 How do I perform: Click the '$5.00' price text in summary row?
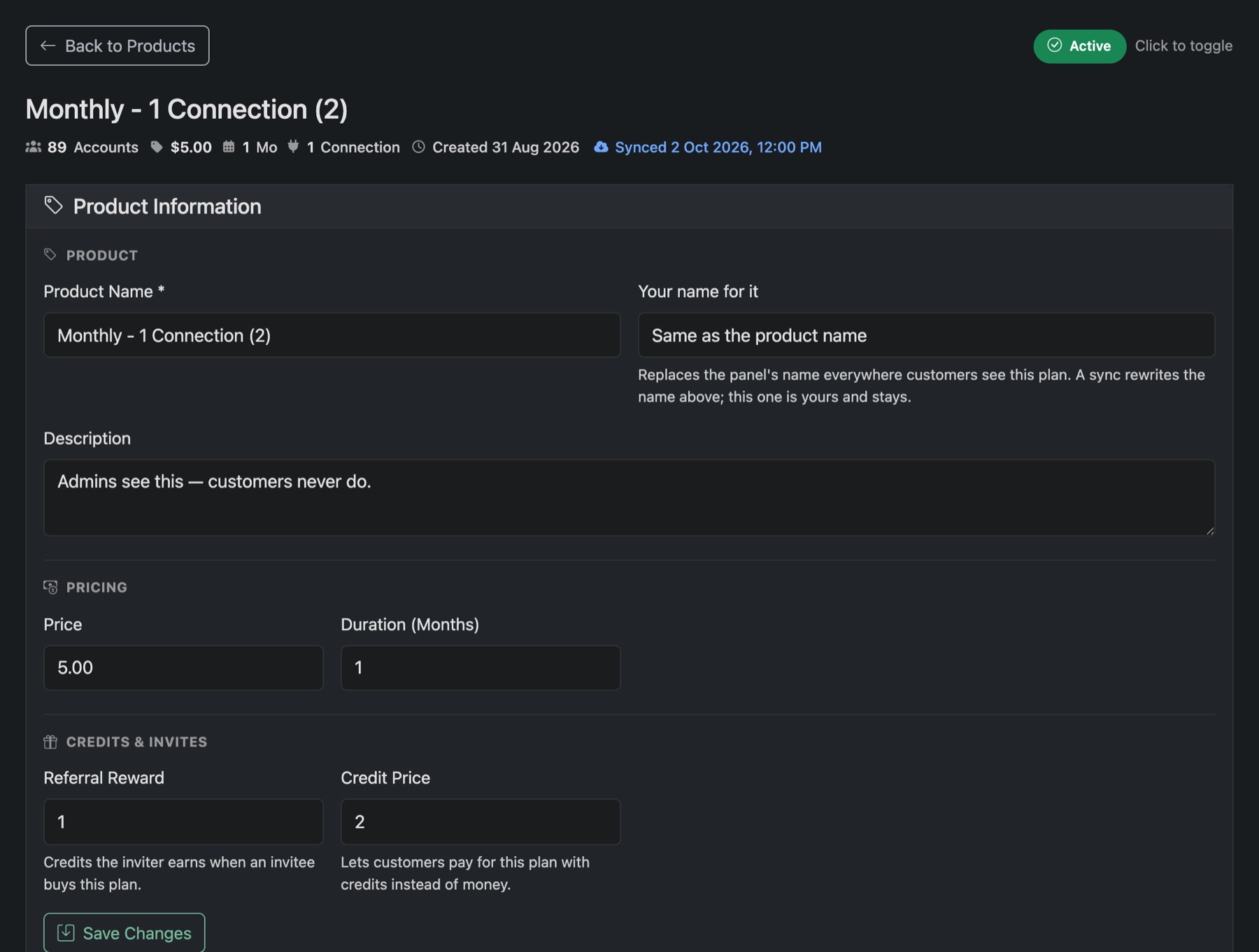tap(191, 147)
